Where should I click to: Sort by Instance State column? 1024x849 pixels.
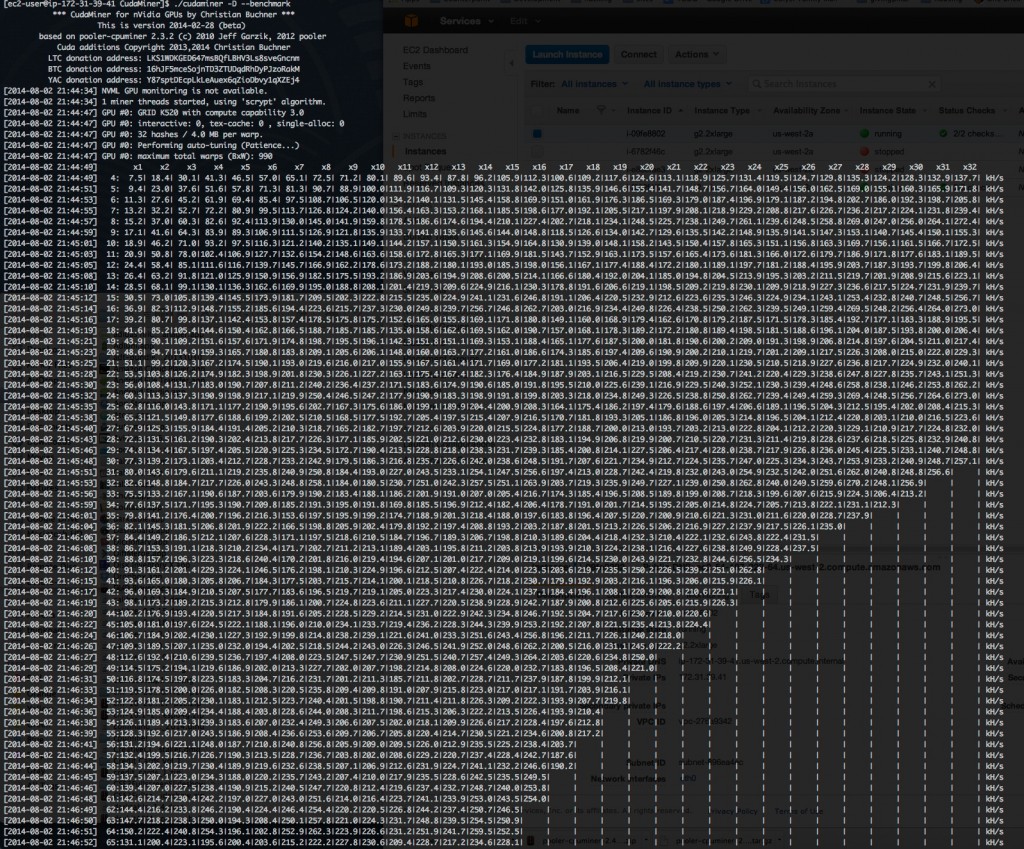(888, 111)
